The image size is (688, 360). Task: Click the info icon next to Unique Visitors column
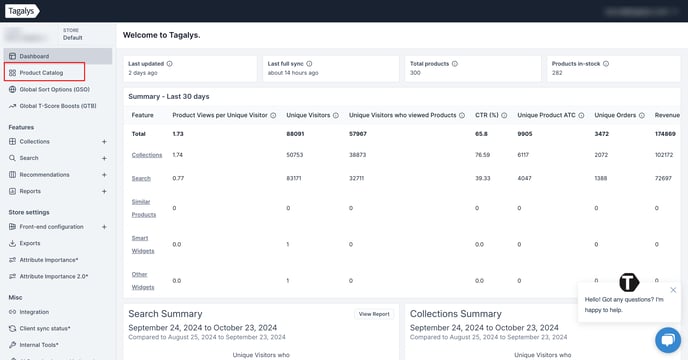click(336, 115)
